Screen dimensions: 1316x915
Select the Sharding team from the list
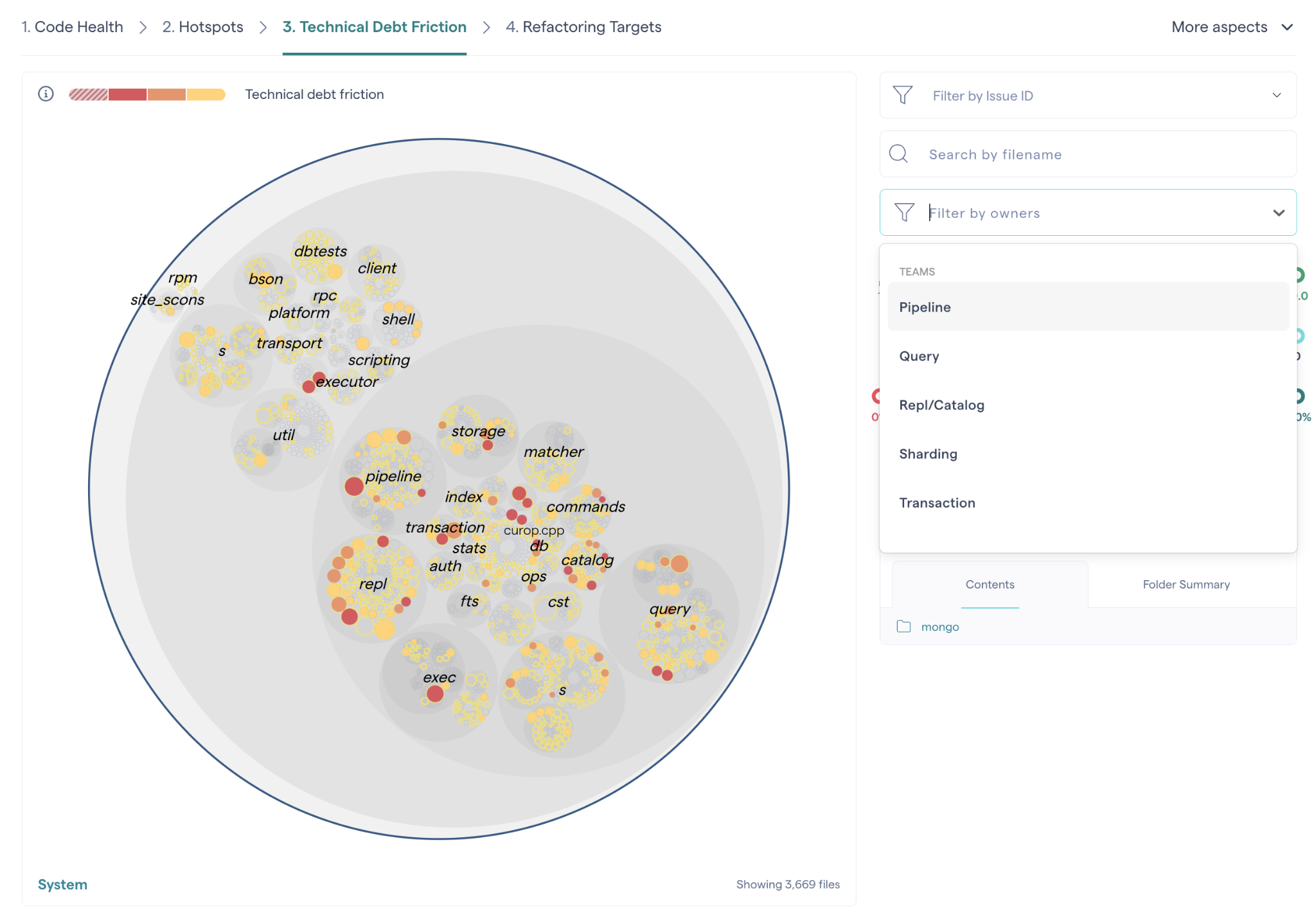[x=927, y=453]
